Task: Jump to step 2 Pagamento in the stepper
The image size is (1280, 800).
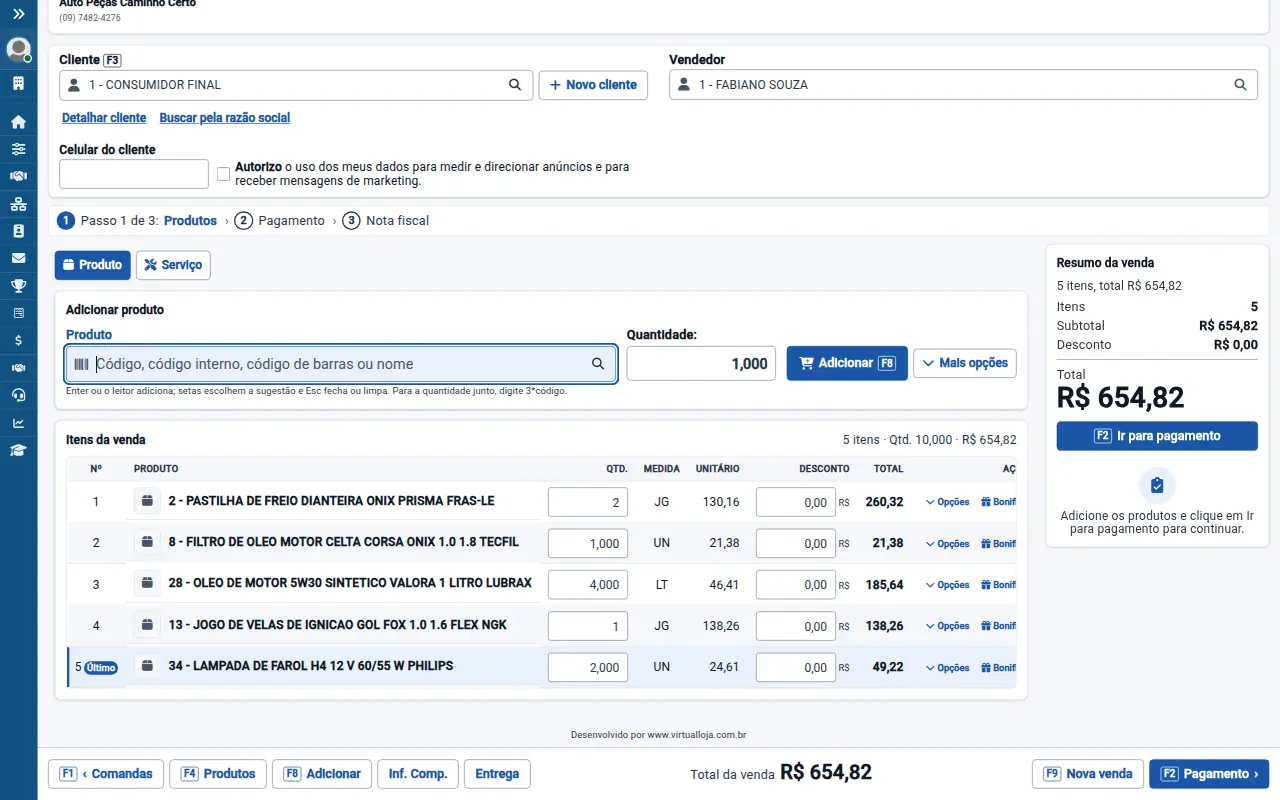Action: pos(280,221)
